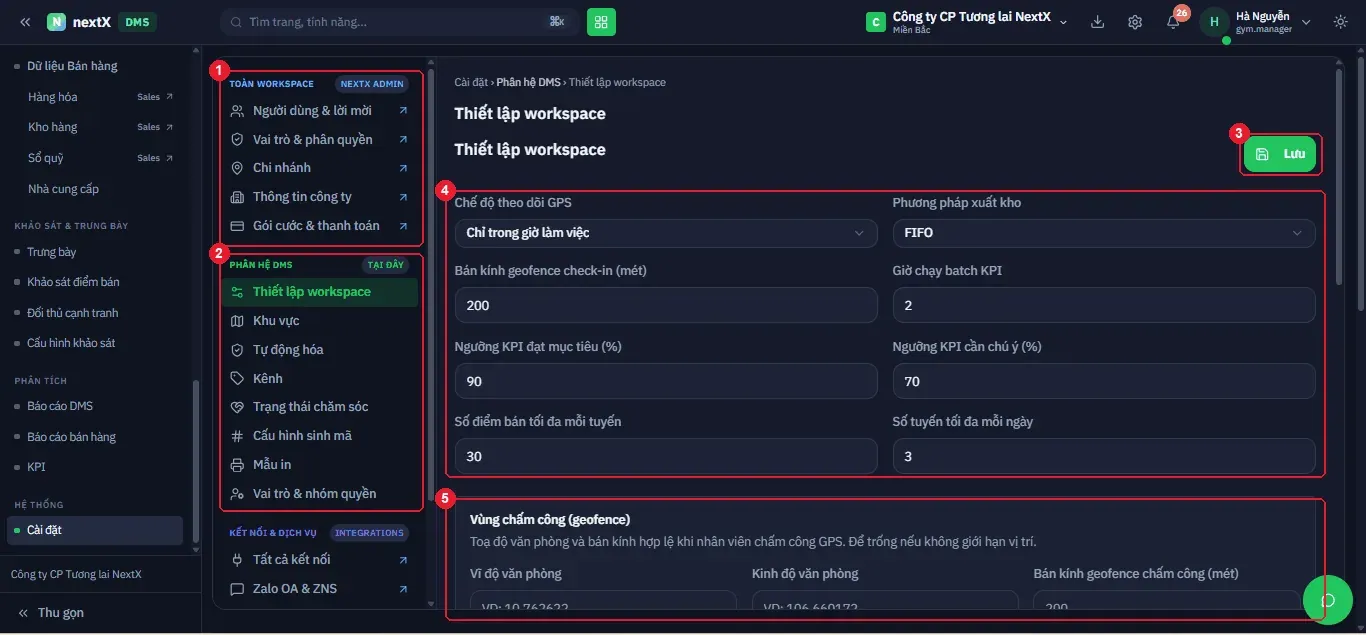1366x635 pixels.
Task: Click the green apps grid icon
Action: (601, 21)
